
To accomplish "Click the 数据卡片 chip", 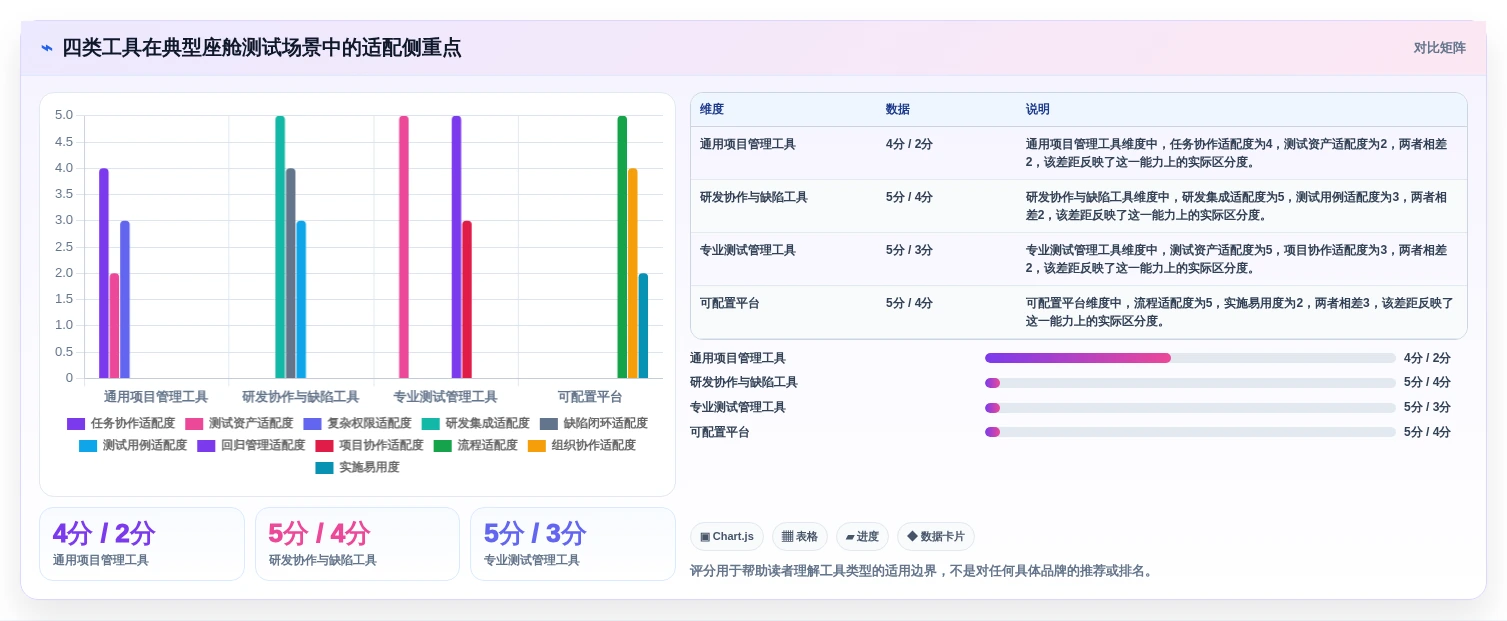I will pyautogui.click(x=936, y=537).
